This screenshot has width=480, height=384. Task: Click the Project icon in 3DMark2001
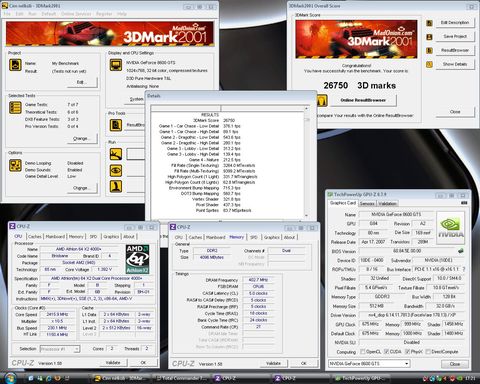15,65
